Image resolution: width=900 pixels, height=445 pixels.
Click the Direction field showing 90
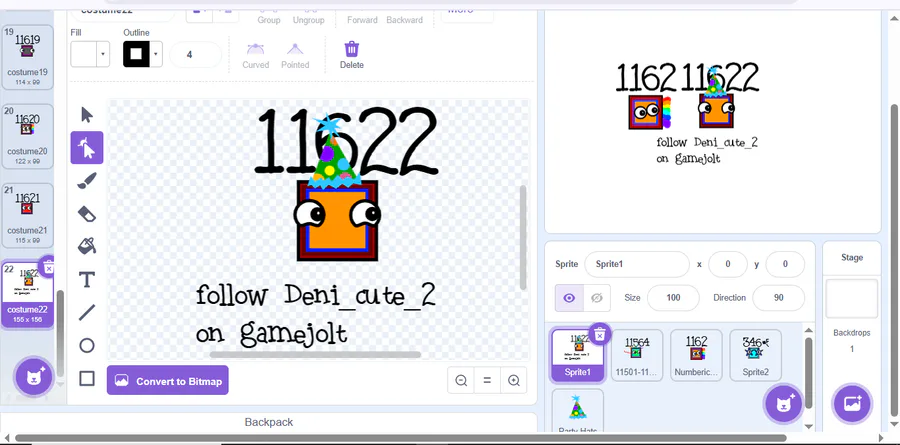778,298
